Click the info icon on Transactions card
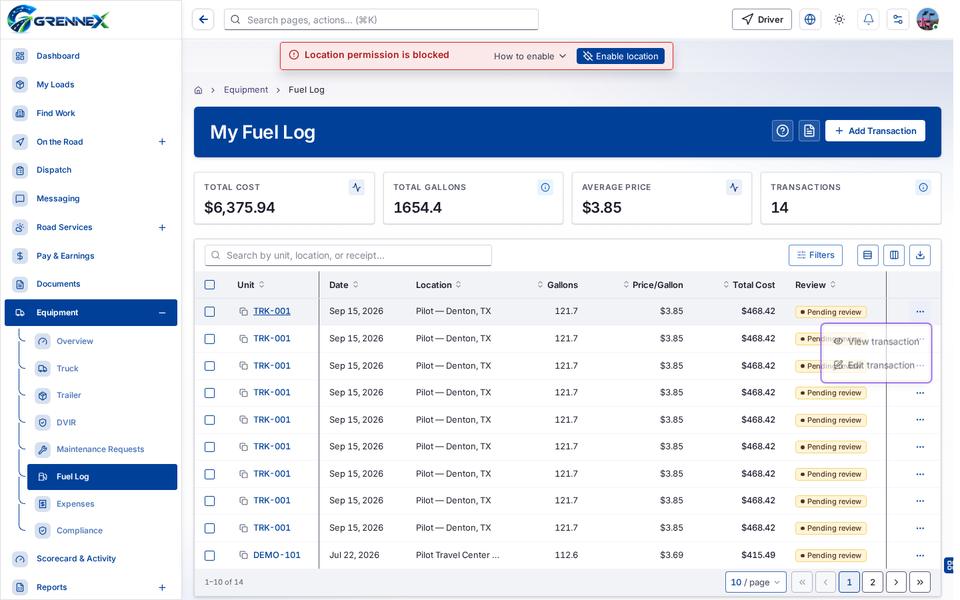The image size is (960, 600). [923, 187]
